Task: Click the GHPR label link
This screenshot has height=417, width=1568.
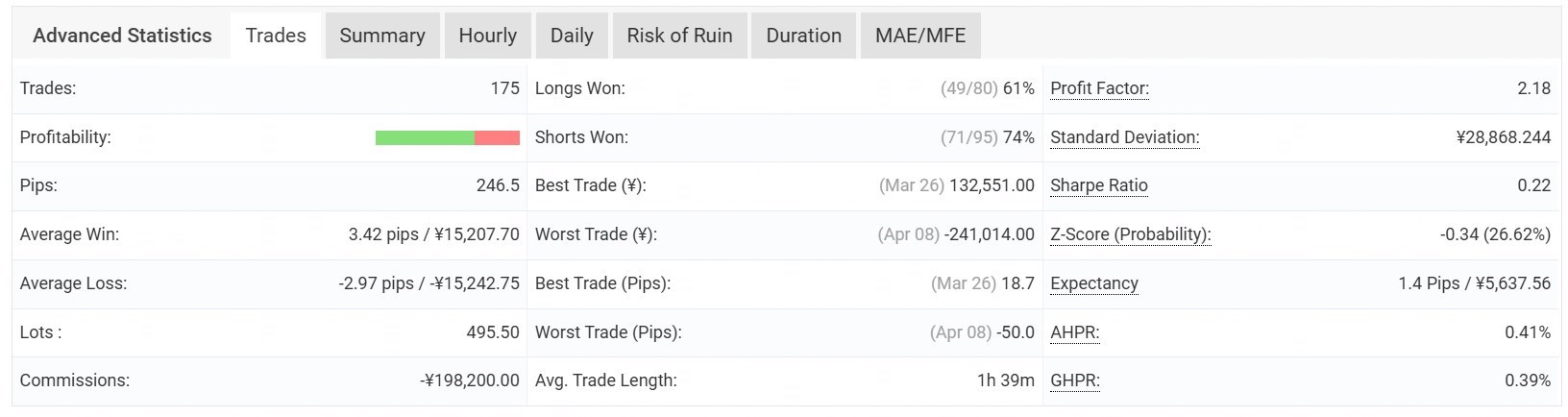Action: (x=1074, y=380)
